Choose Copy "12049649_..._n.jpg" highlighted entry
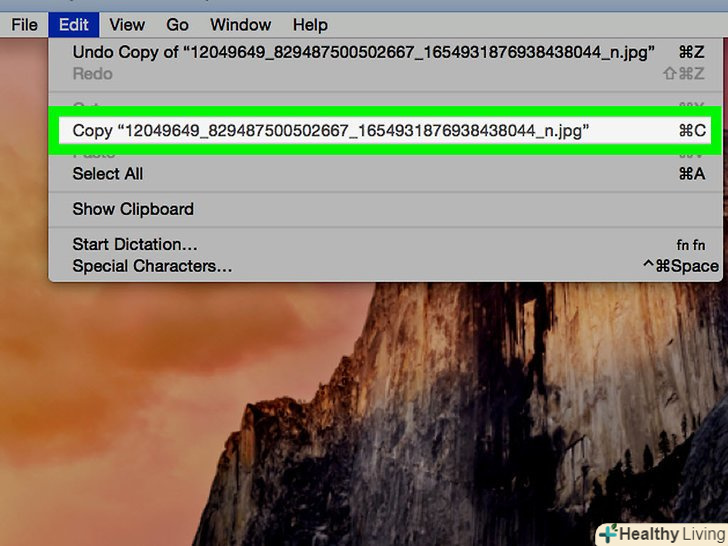Viewport: 728px width, 546px height. point(385,130)
